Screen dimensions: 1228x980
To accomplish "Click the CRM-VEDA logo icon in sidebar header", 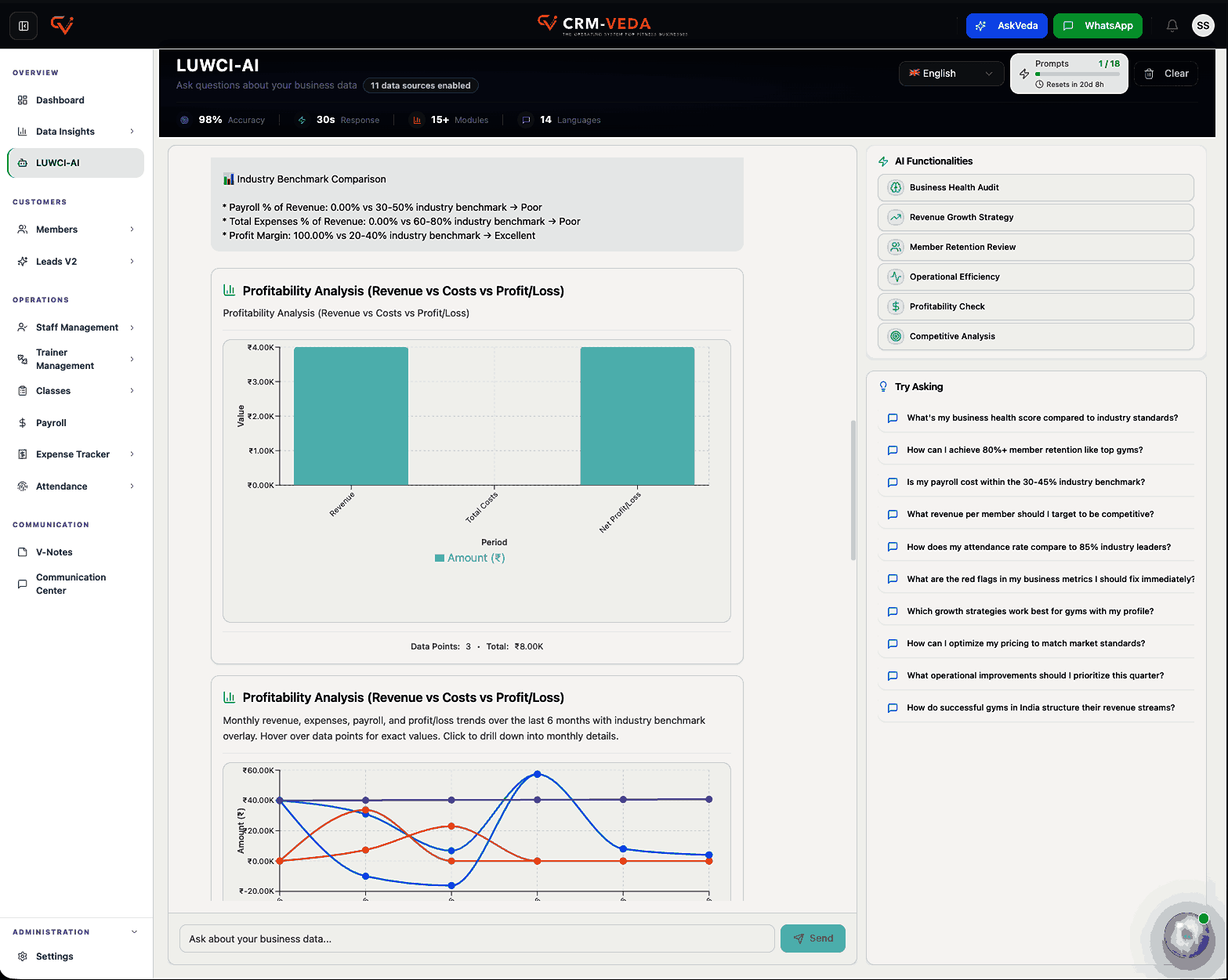I will coord(62,26).
